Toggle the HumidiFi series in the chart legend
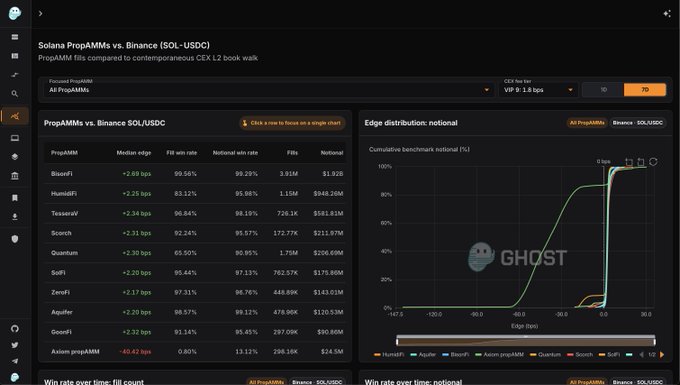 [389, 355]
